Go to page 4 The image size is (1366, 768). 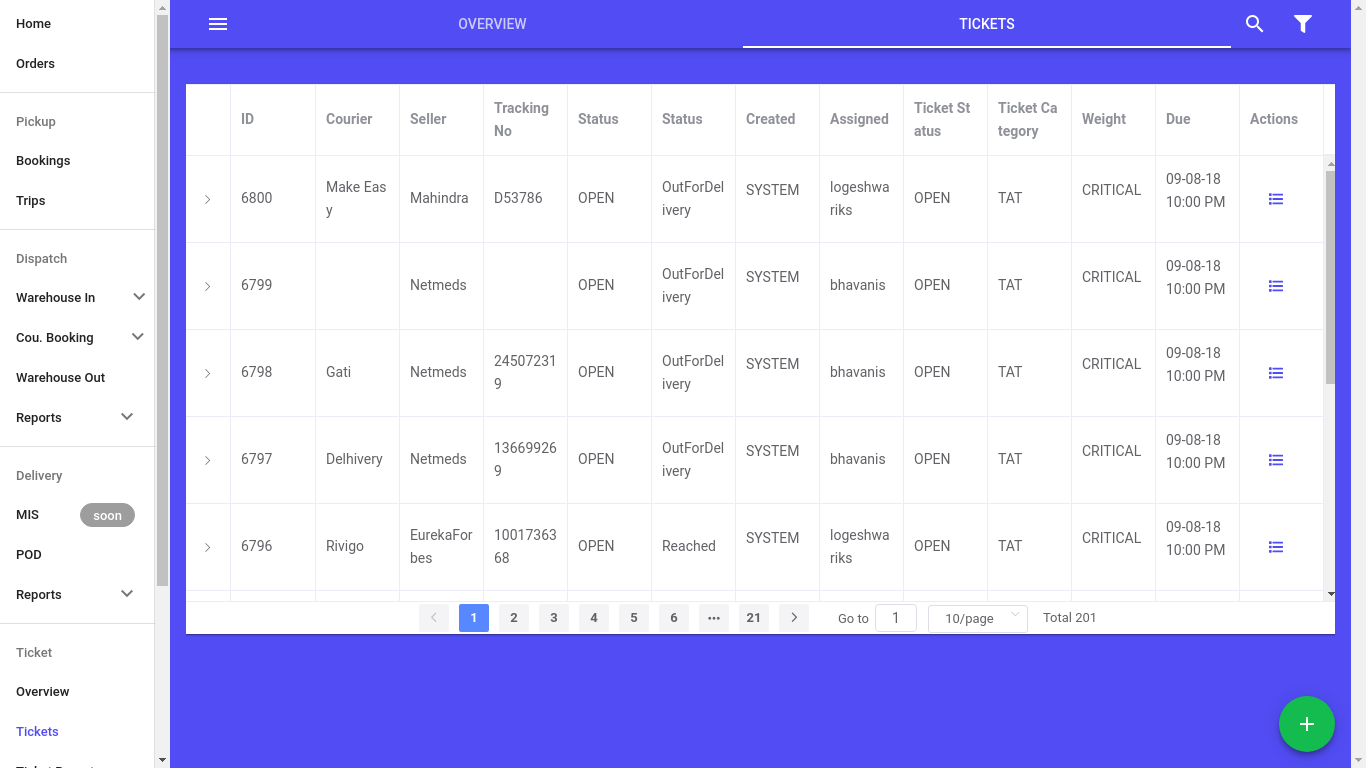coord(594,618)
